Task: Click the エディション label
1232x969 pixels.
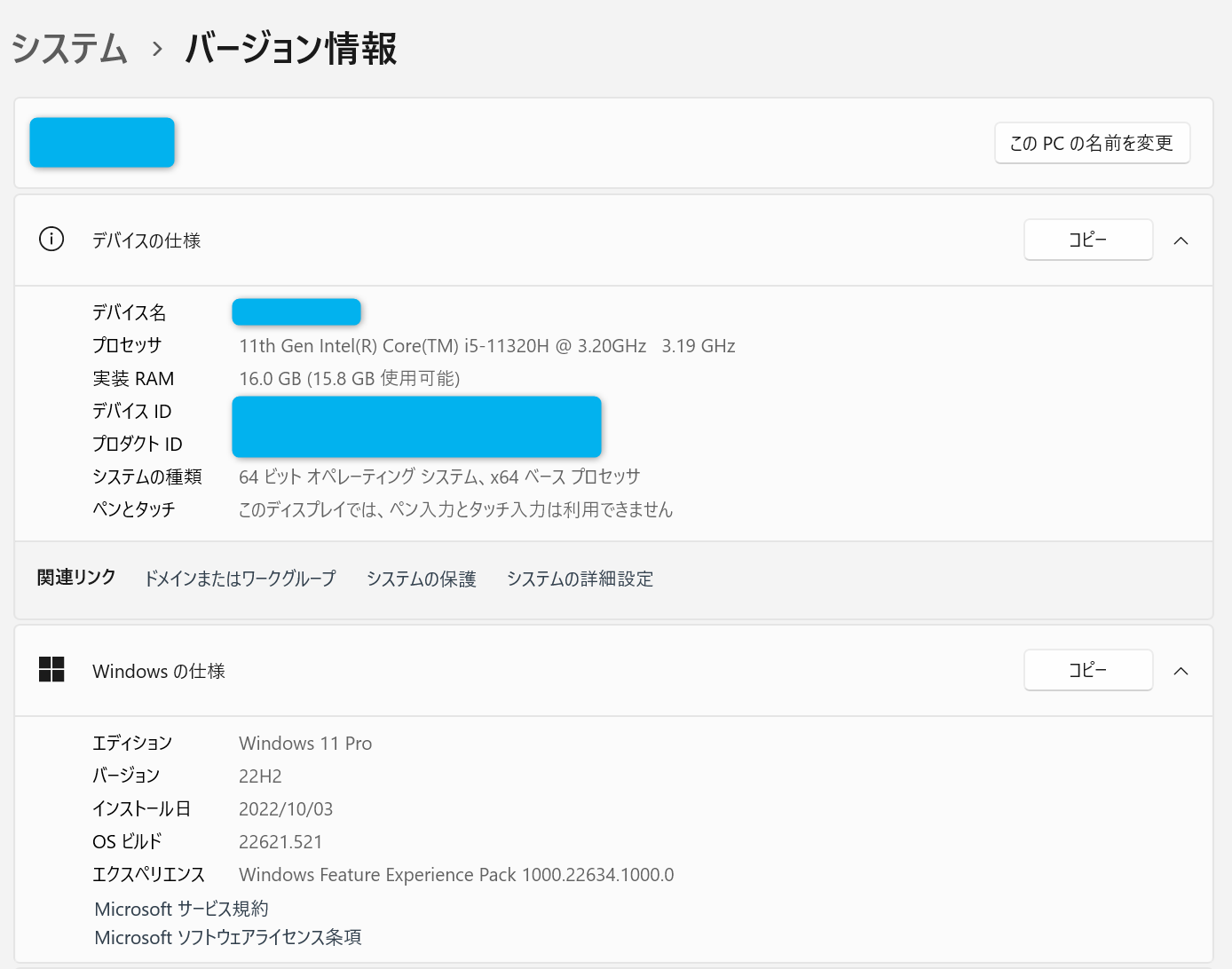Action: (x=132, y=743)
